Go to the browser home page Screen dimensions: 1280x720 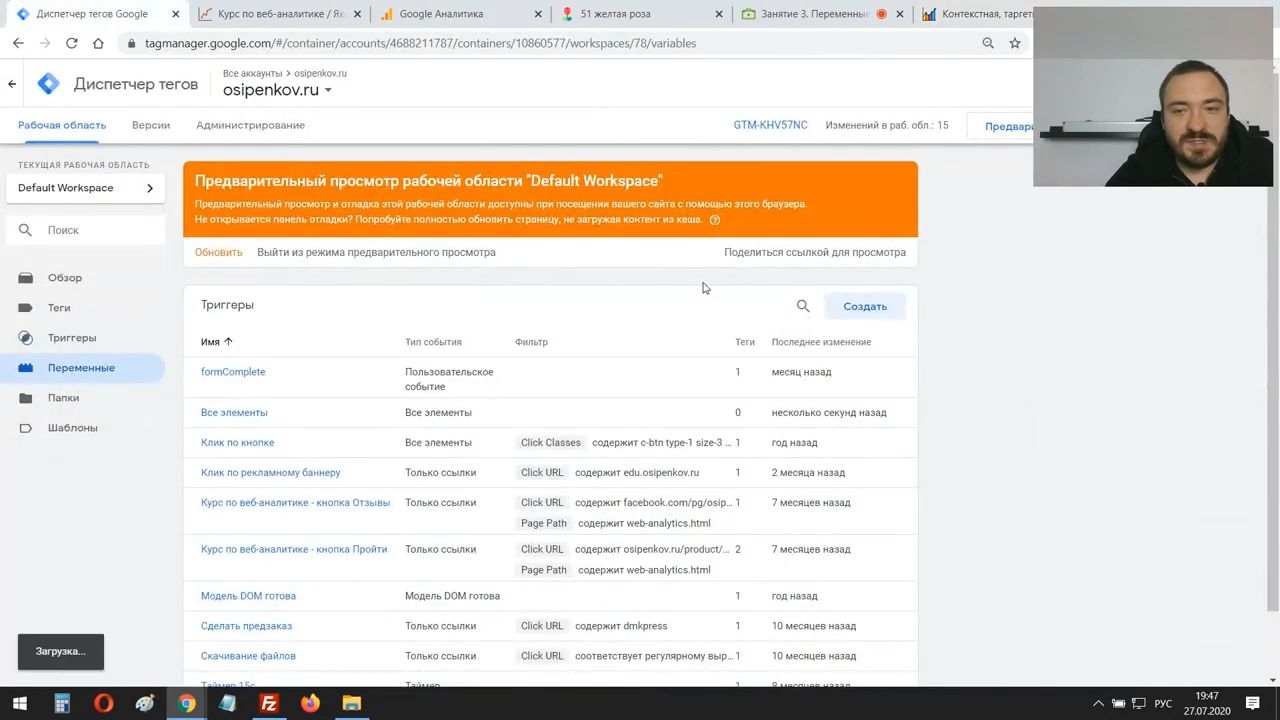(x=98, y=43)
